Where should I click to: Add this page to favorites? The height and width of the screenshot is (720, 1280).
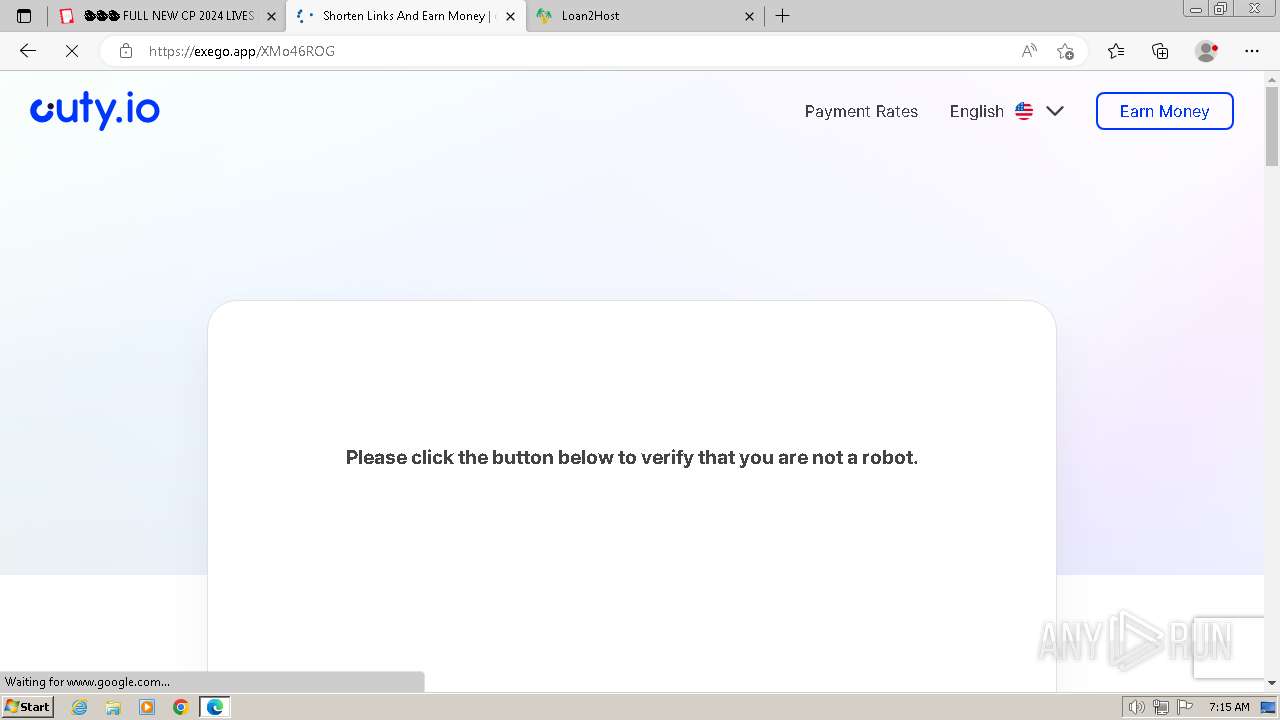tap(1065, 51)
